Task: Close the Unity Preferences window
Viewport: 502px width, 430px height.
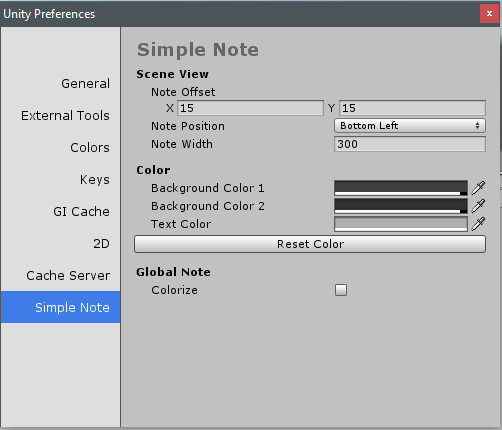Action: pyautogui.click(x=489, y=14)
